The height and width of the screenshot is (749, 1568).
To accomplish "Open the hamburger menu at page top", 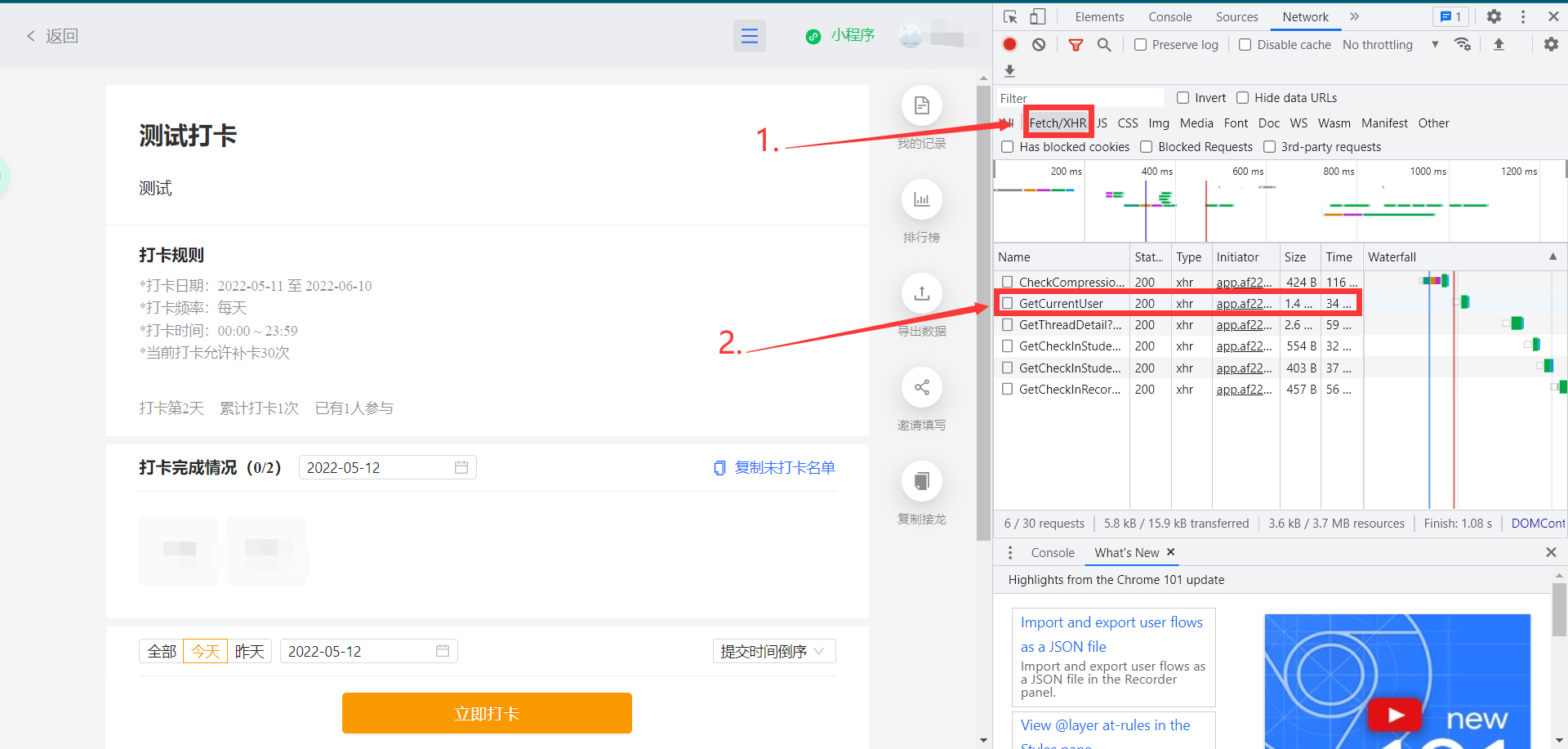I will pos(749,36).
